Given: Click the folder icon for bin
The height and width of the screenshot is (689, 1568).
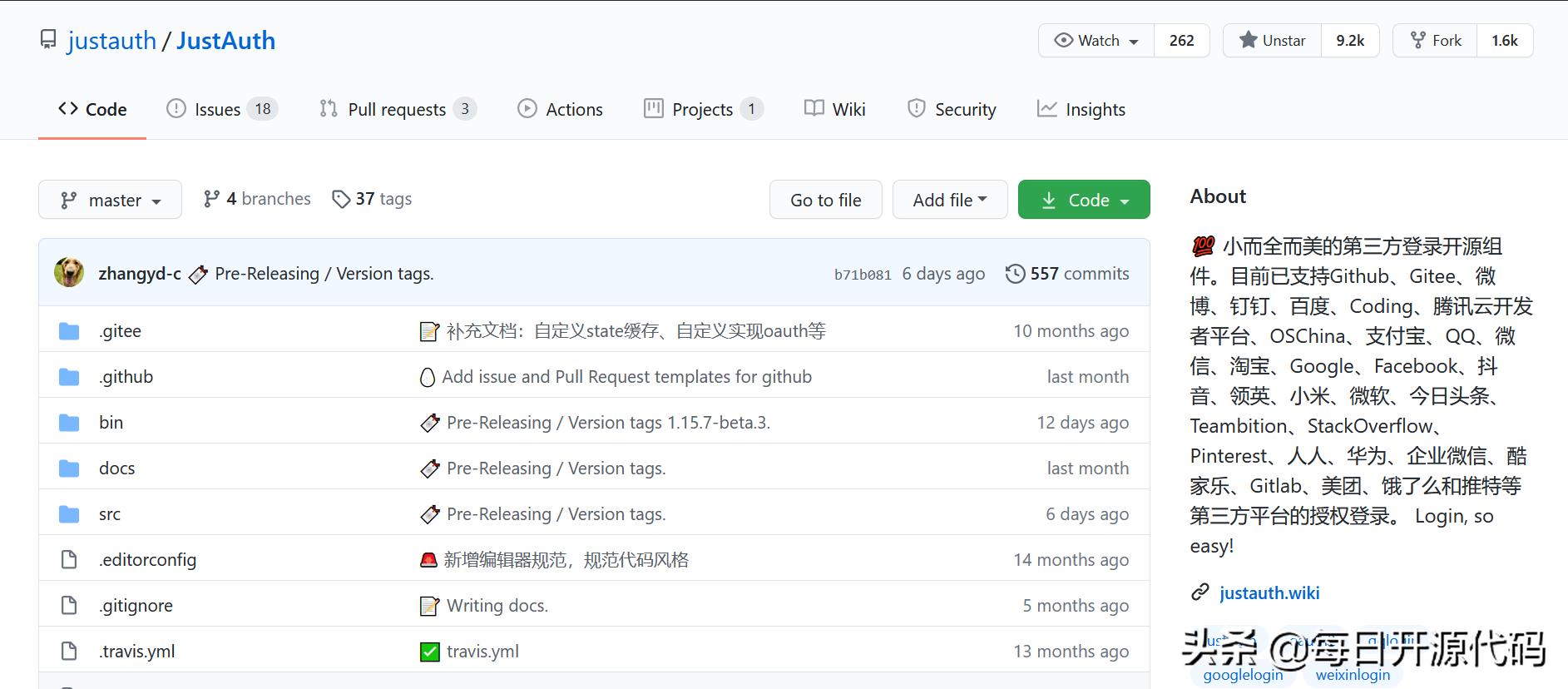Looking at the screenshot, I should (69, 423).
